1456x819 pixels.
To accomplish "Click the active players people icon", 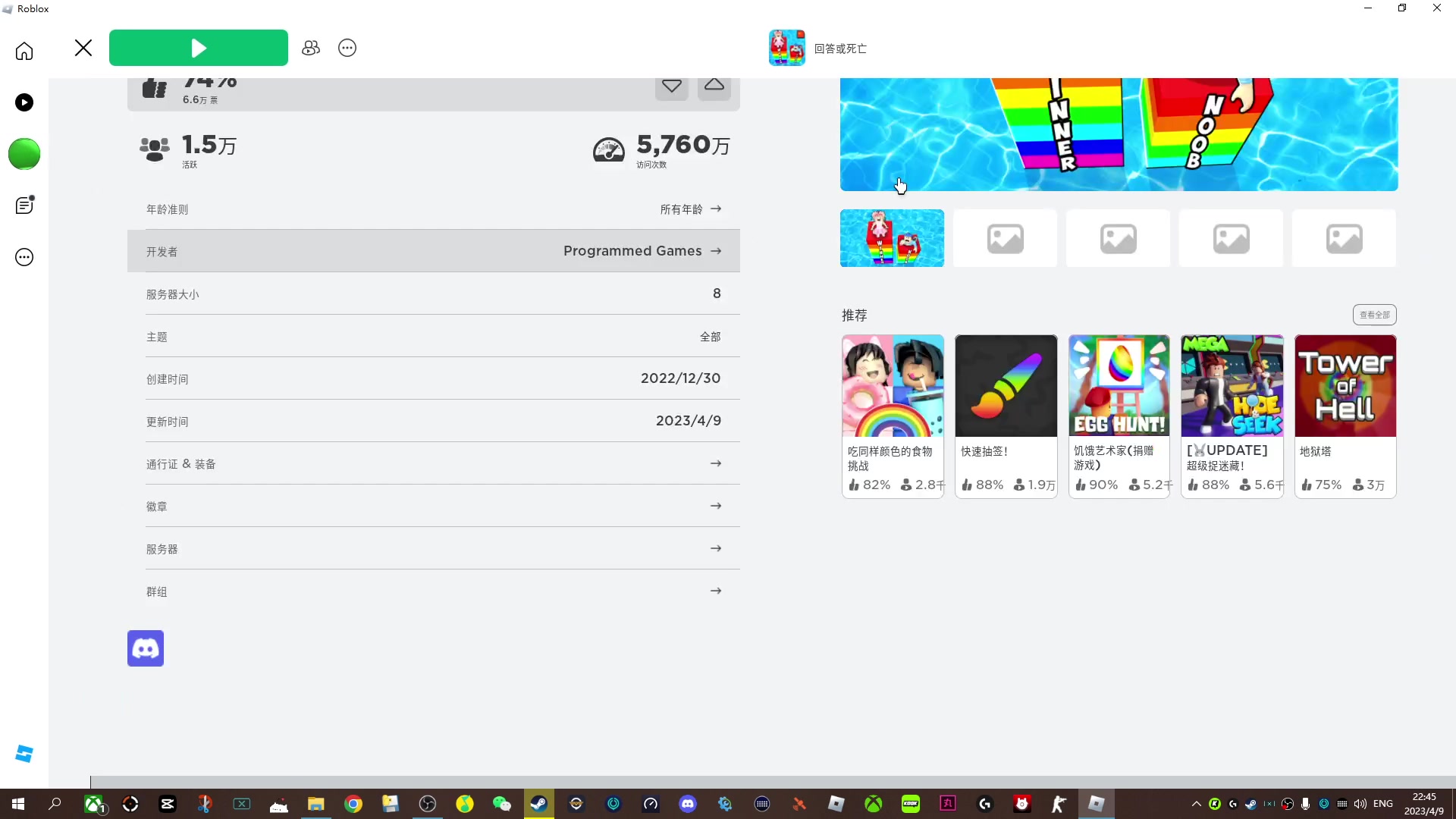I will (x=155, y=149).
